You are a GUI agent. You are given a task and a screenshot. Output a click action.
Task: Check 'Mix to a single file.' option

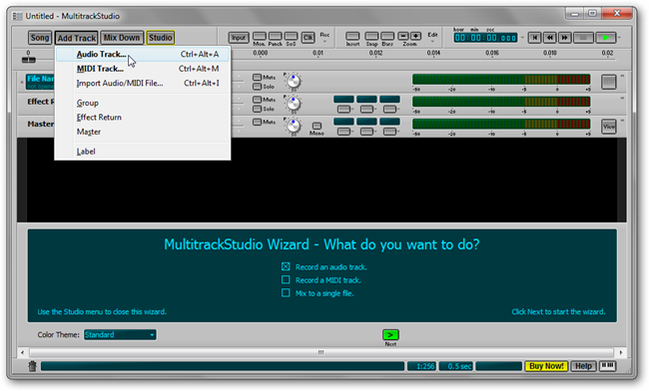click(x=286, y=293)
